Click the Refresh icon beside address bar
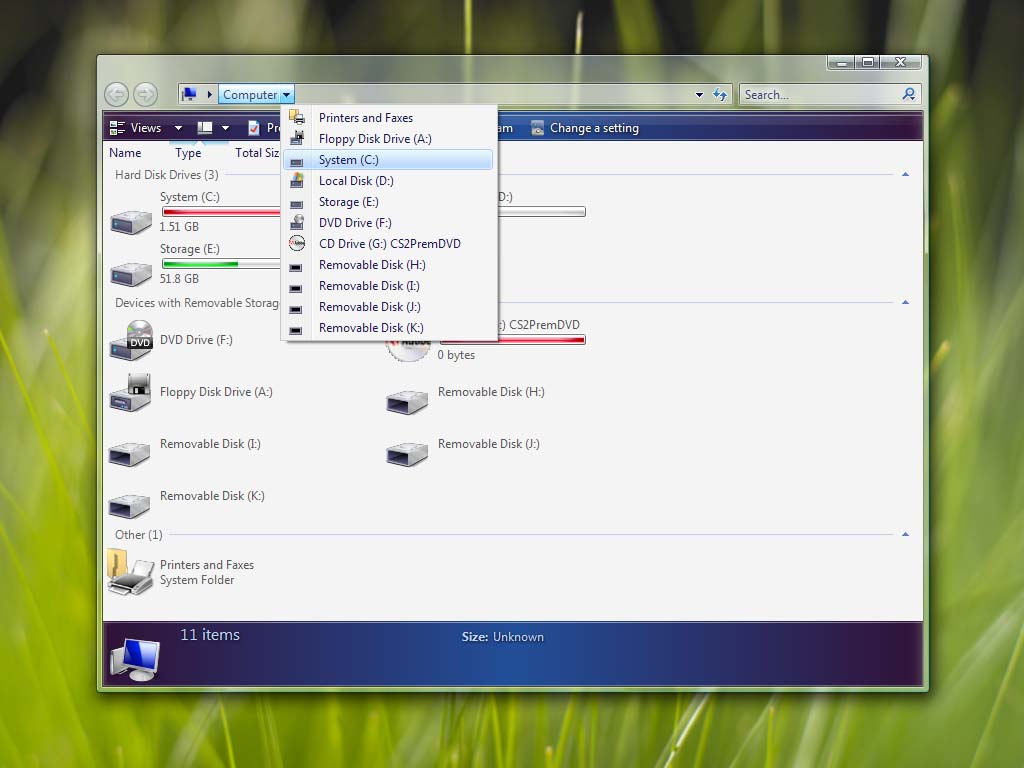 coord(720,94)
